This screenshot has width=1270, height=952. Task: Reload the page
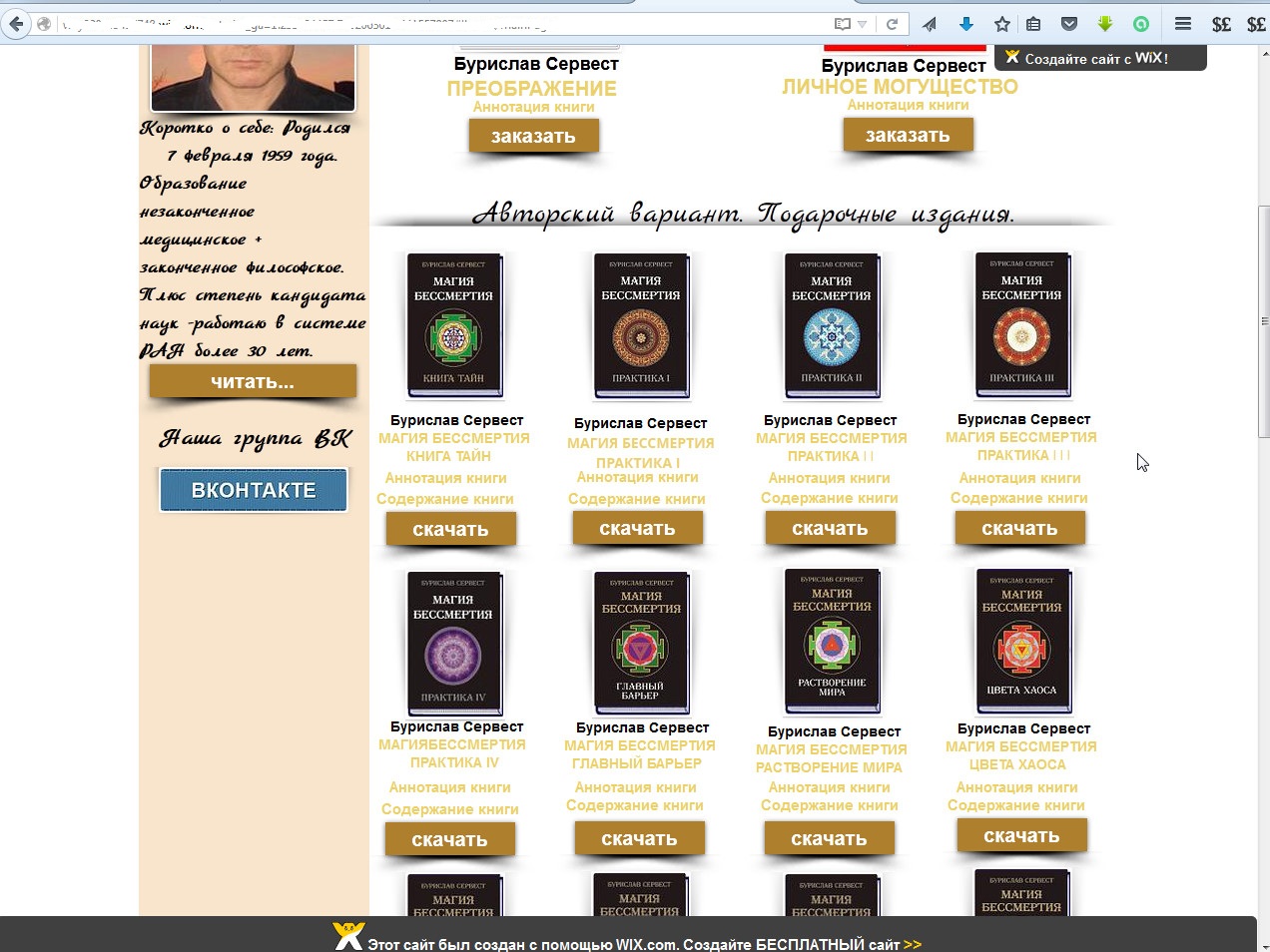tap(892, 24)
